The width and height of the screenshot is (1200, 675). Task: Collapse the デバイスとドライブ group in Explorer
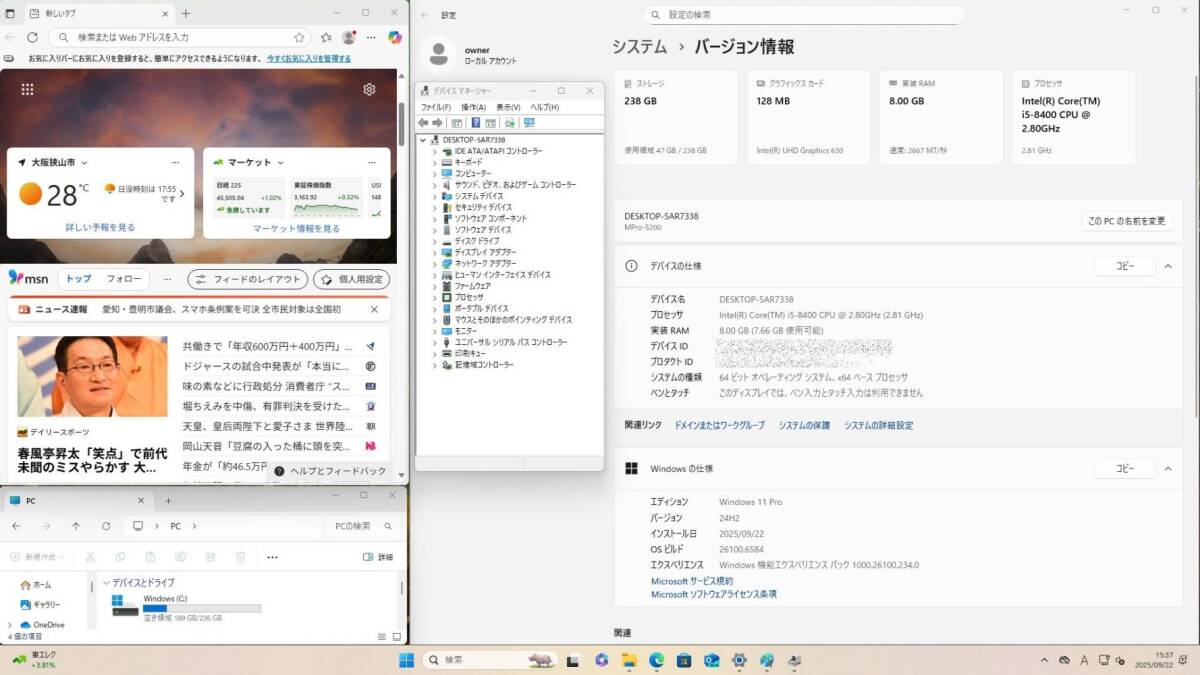click(x=106, y=582)
